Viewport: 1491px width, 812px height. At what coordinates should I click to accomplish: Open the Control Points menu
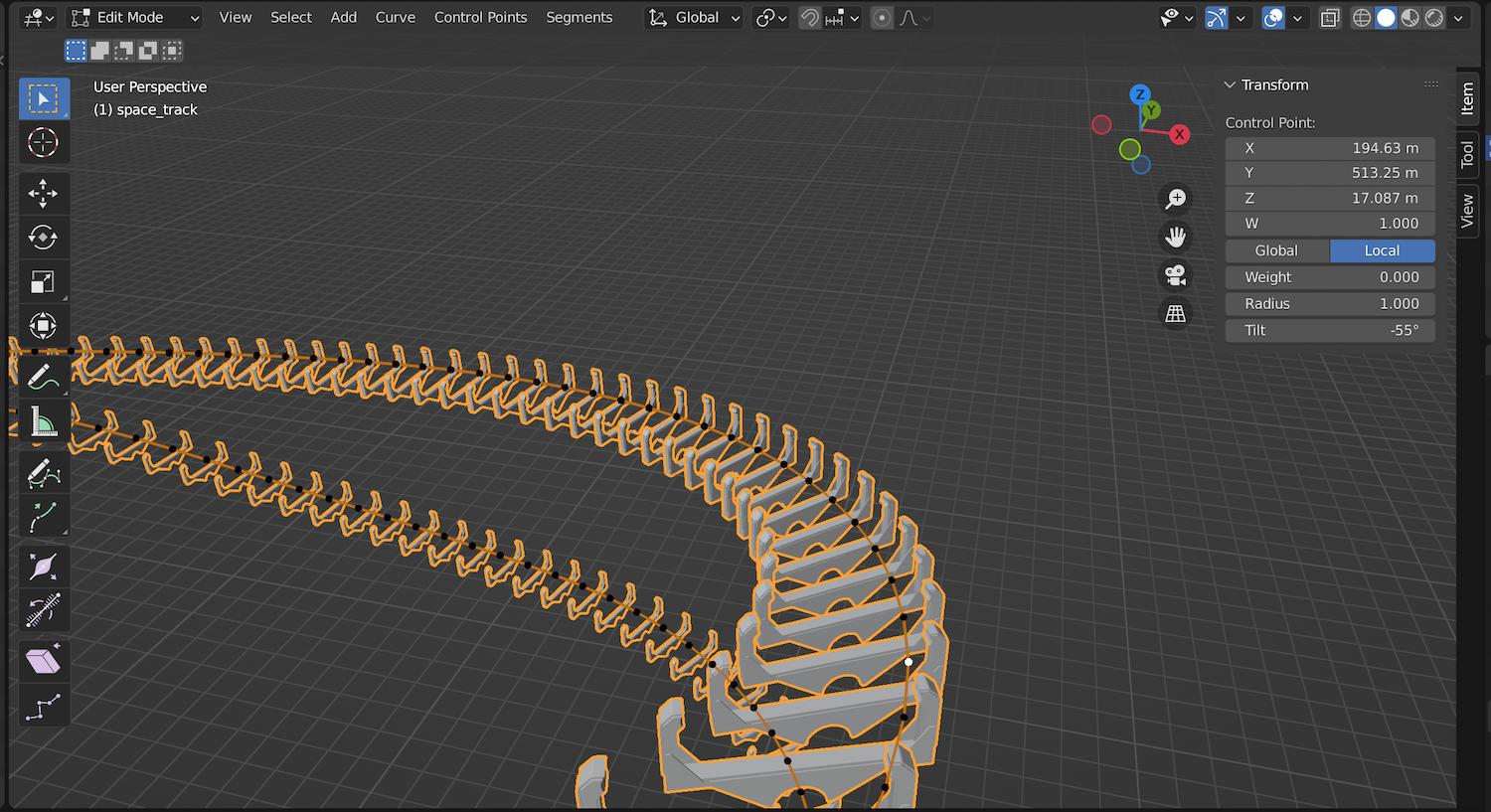[x=481, y=18]
